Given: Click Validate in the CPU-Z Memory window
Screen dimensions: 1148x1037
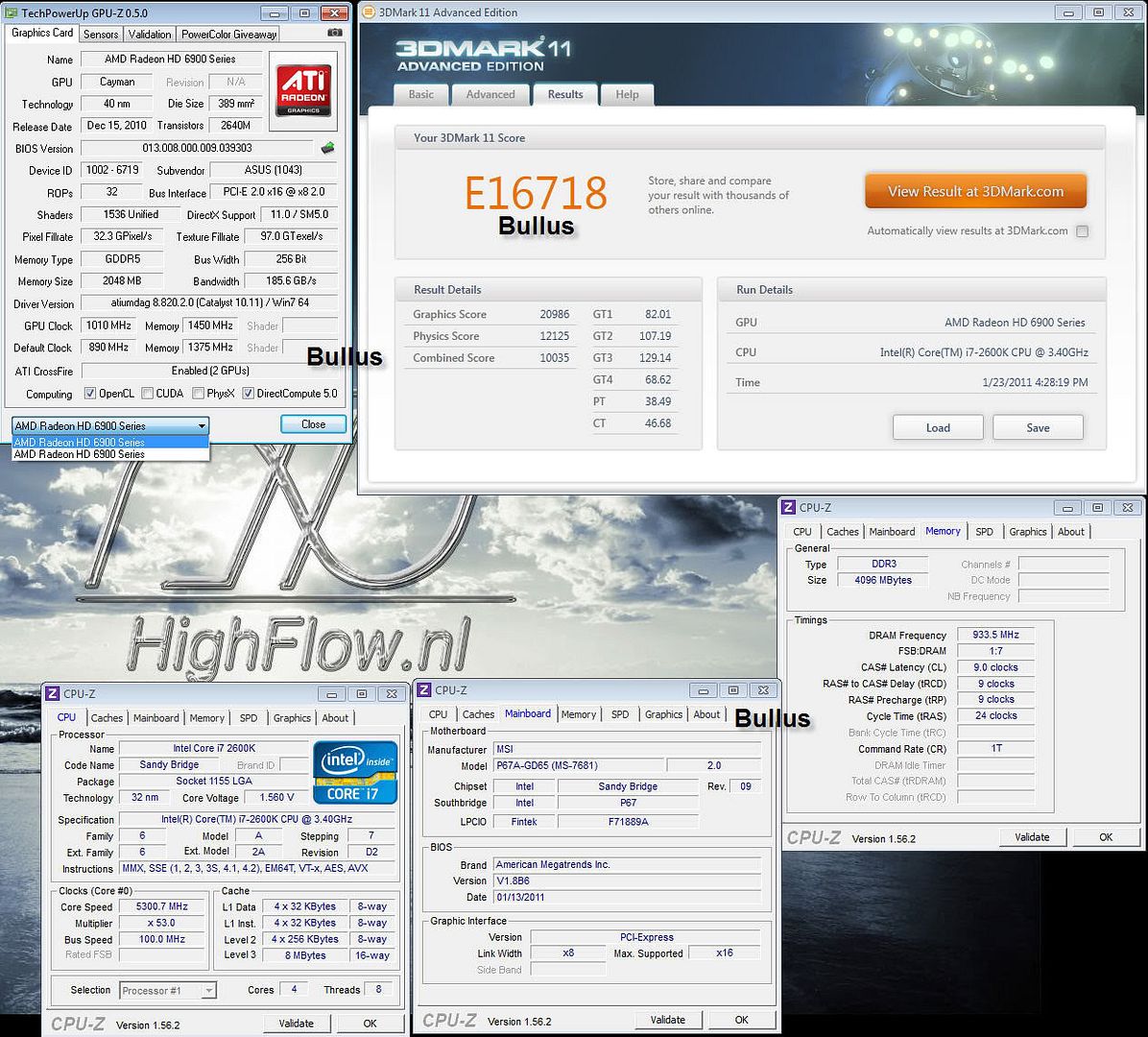Looking at the screenshot, I should click(x=1032, y=837).
